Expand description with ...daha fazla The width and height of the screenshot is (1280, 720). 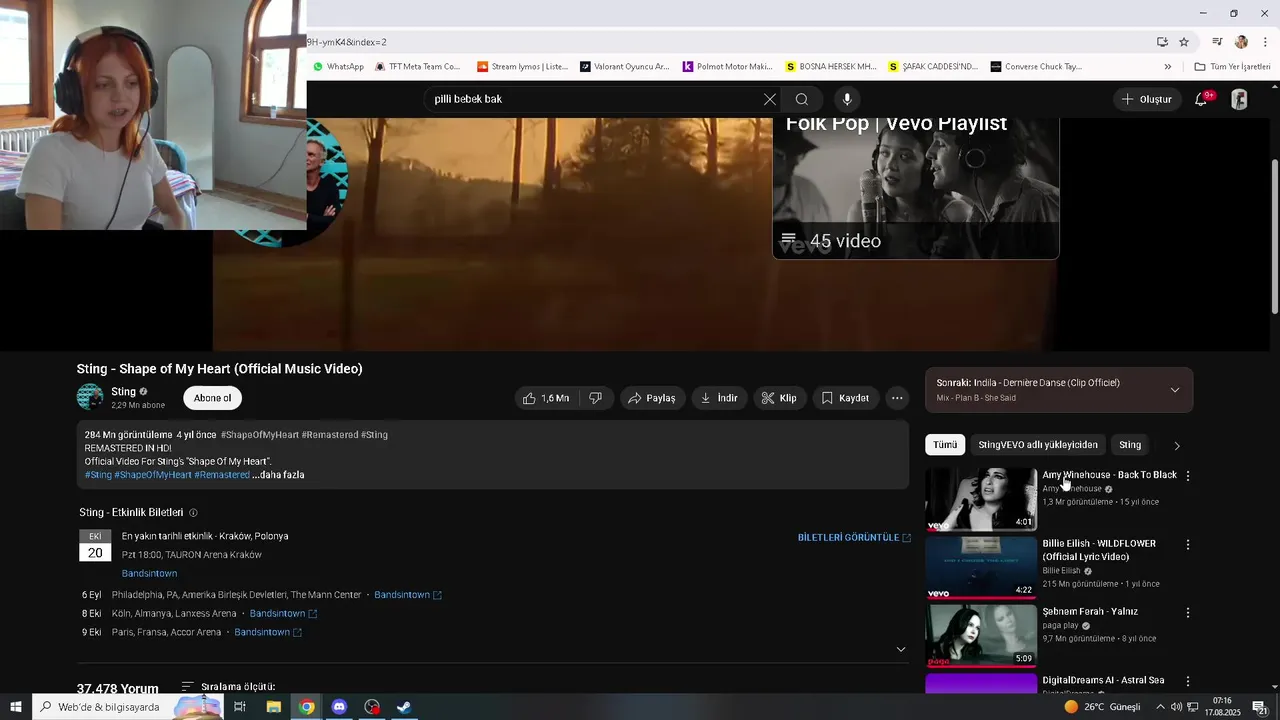278,475
